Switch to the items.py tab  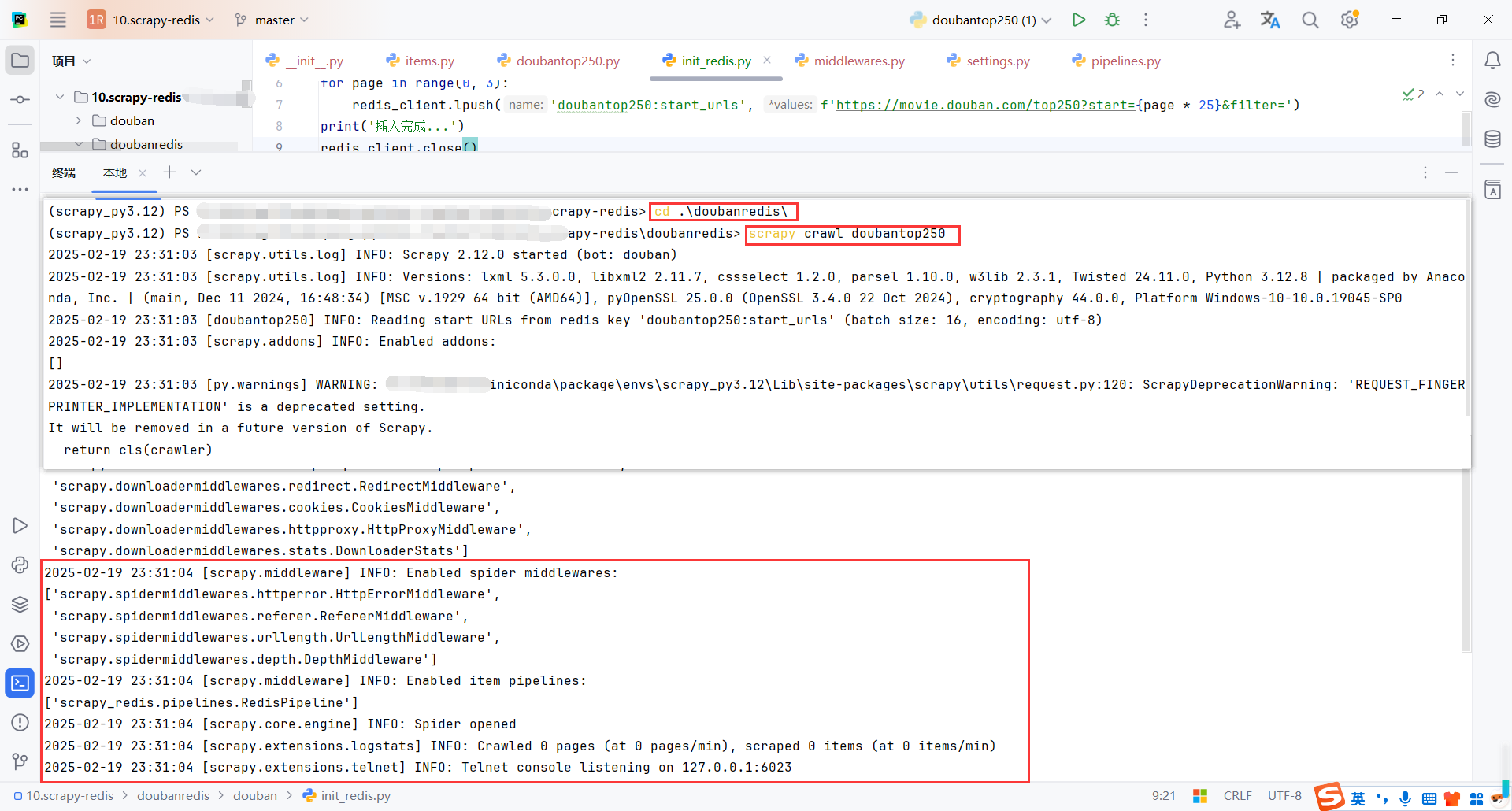pyautogui.click(x=421, y=61)
